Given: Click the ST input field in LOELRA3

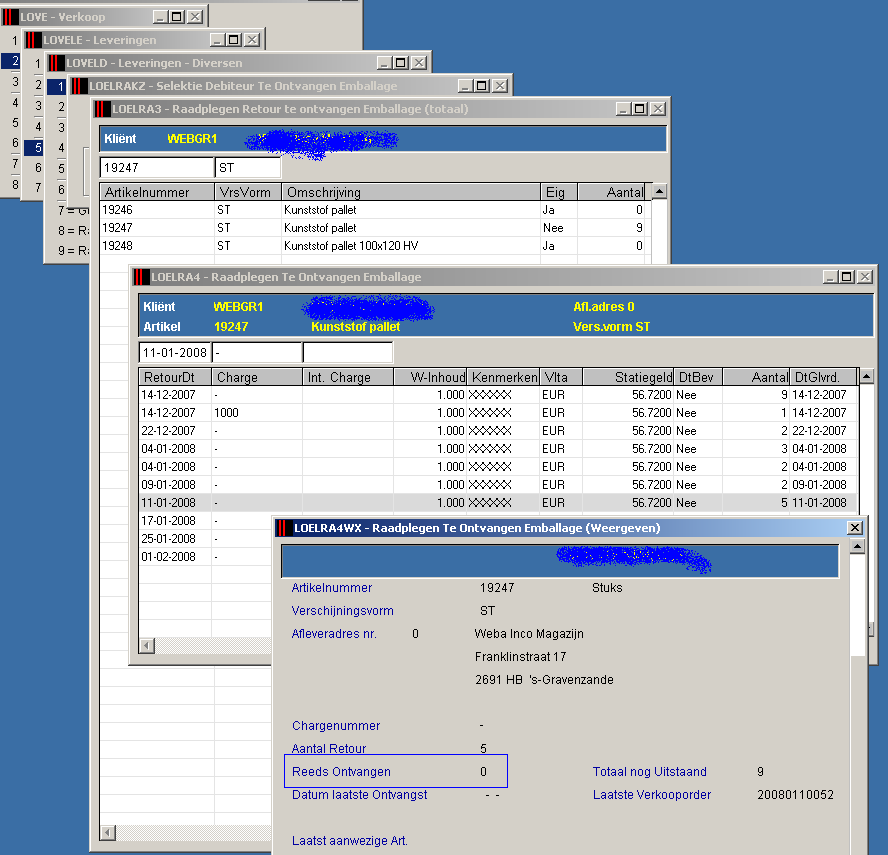Looking at the screenshot, I should click(x=248, y=168).
